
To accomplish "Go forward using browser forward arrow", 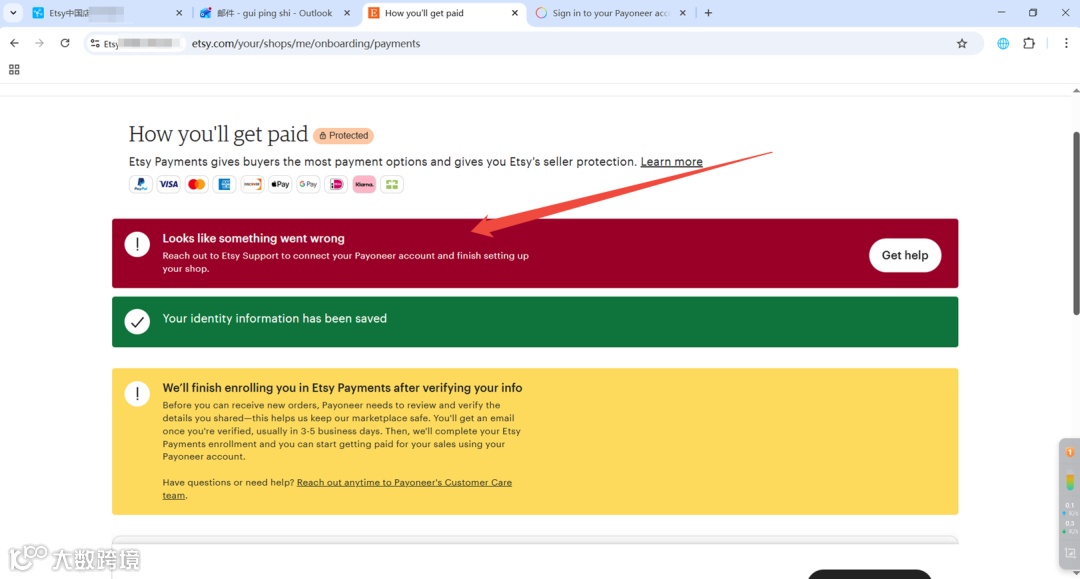I will point(39,43).
